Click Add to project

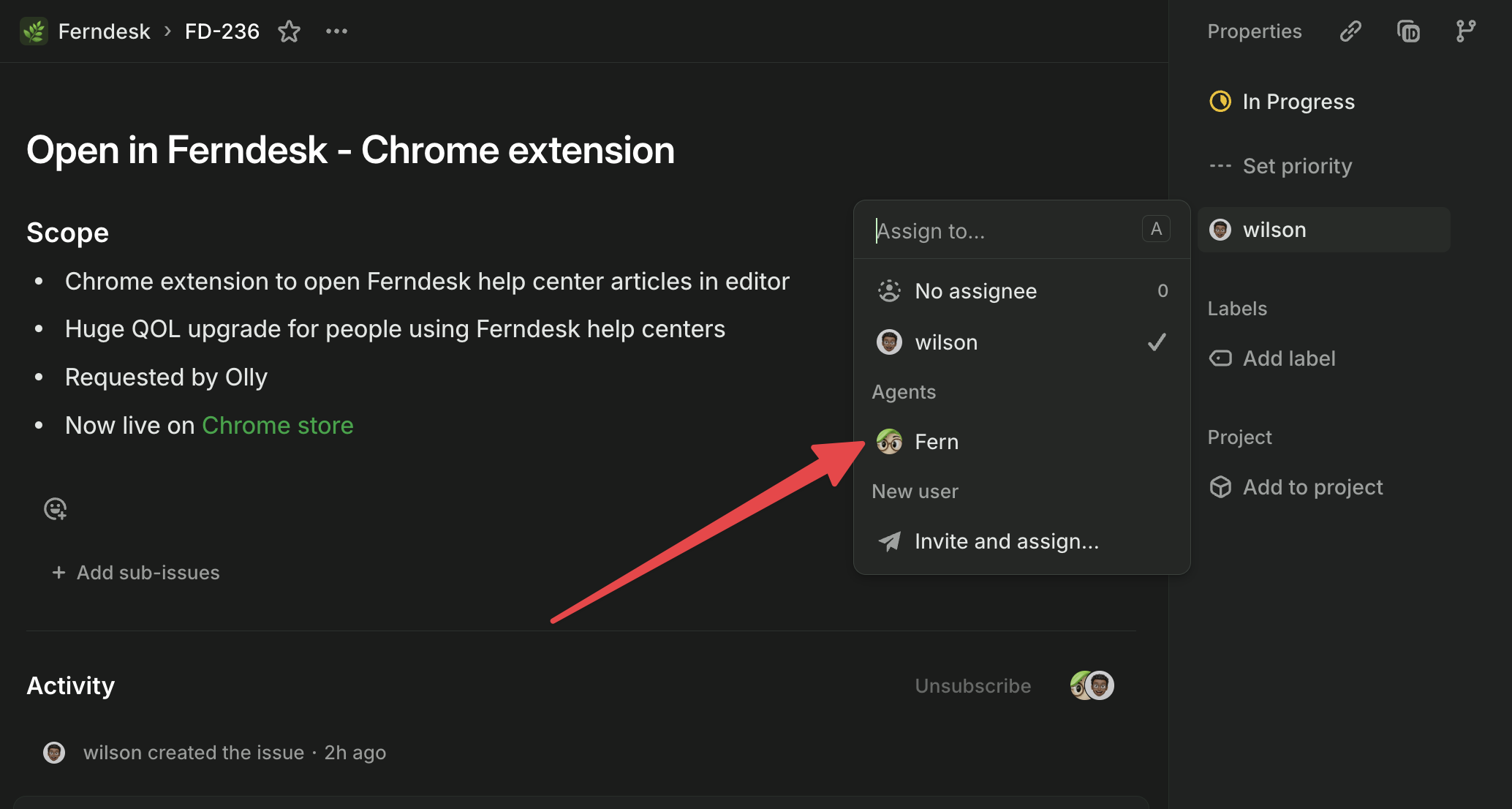[x=1312, y=487]
